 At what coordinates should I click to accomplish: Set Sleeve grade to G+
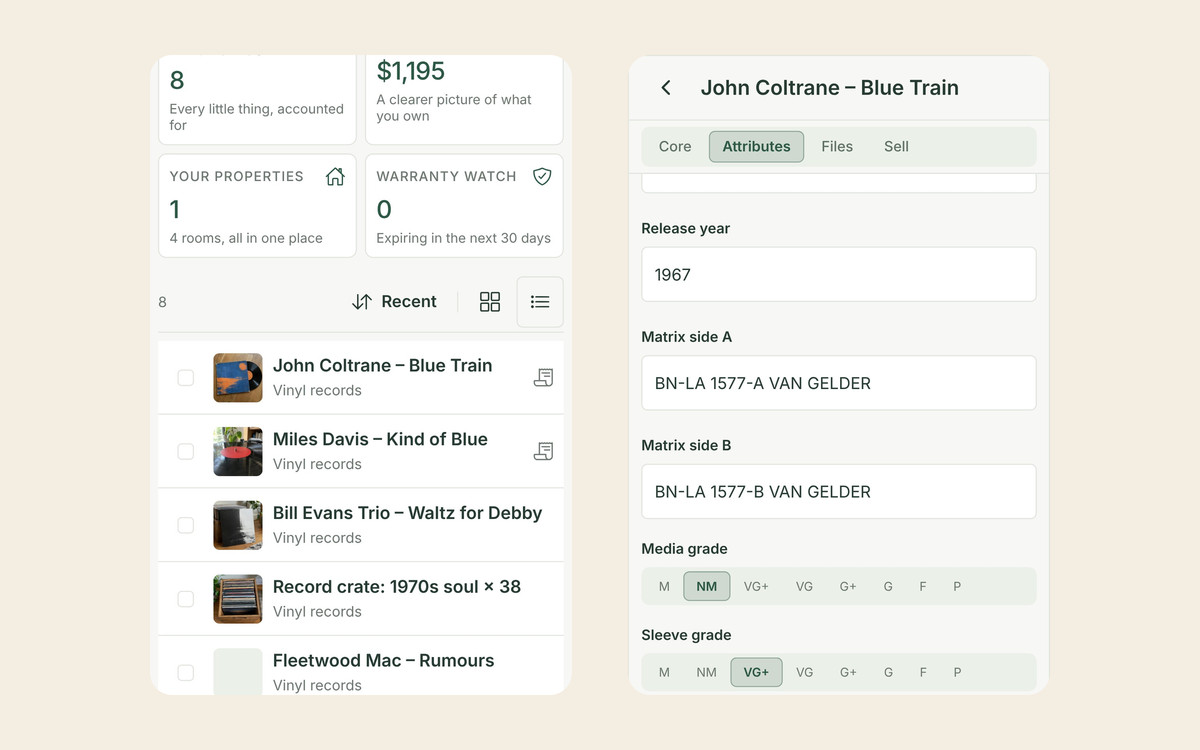tap(848, 672)
